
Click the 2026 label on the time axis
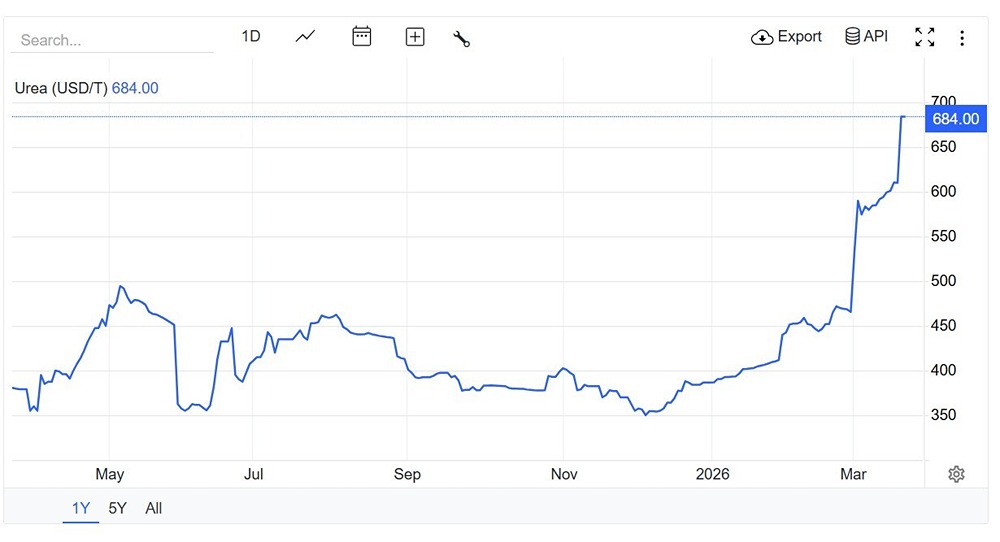pos(710,474)
